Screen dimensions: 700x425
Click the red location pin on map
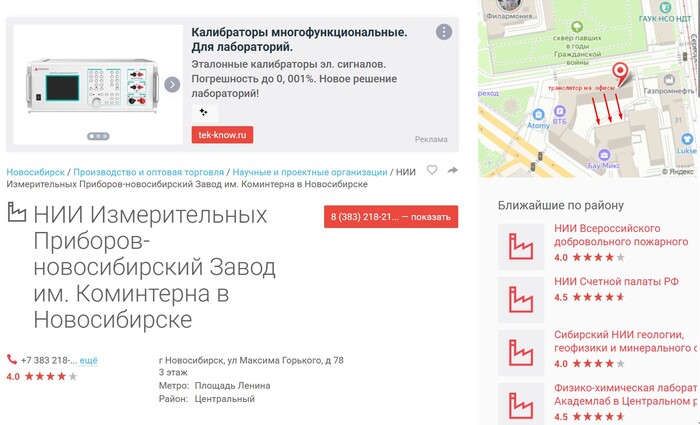click(x=620, y=74)
